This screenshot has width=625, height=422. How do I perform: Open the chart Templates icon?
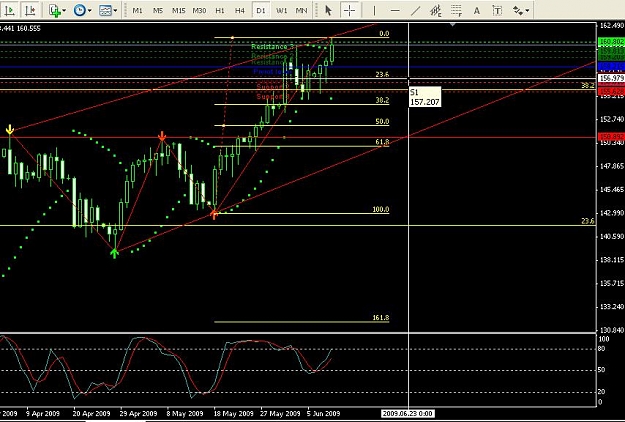105,10
